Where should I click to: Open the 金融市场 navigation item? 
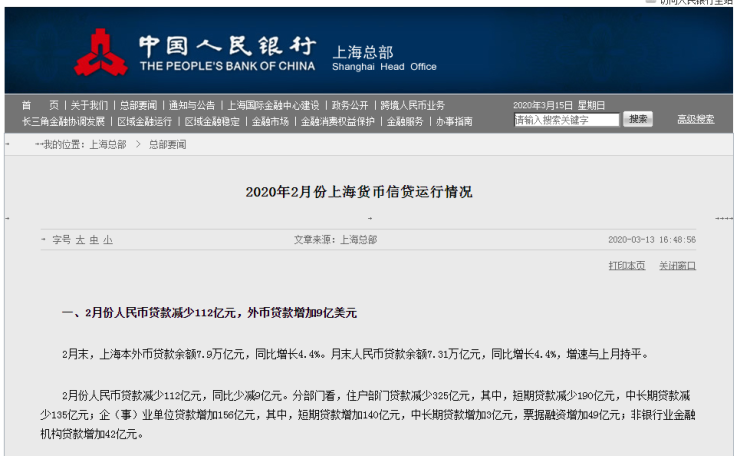(270, 121)
